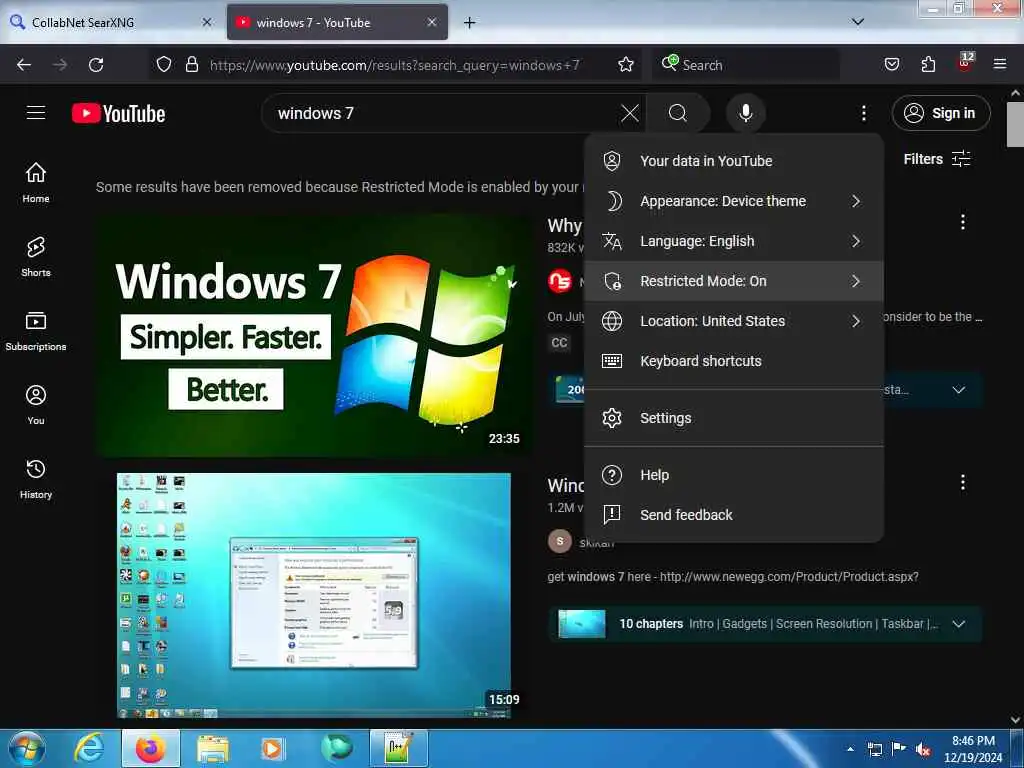Screen dimensions: 1024x768
Task: Open the 15:09 Windows 7 desktop video thumbnail
Action: 314,596
